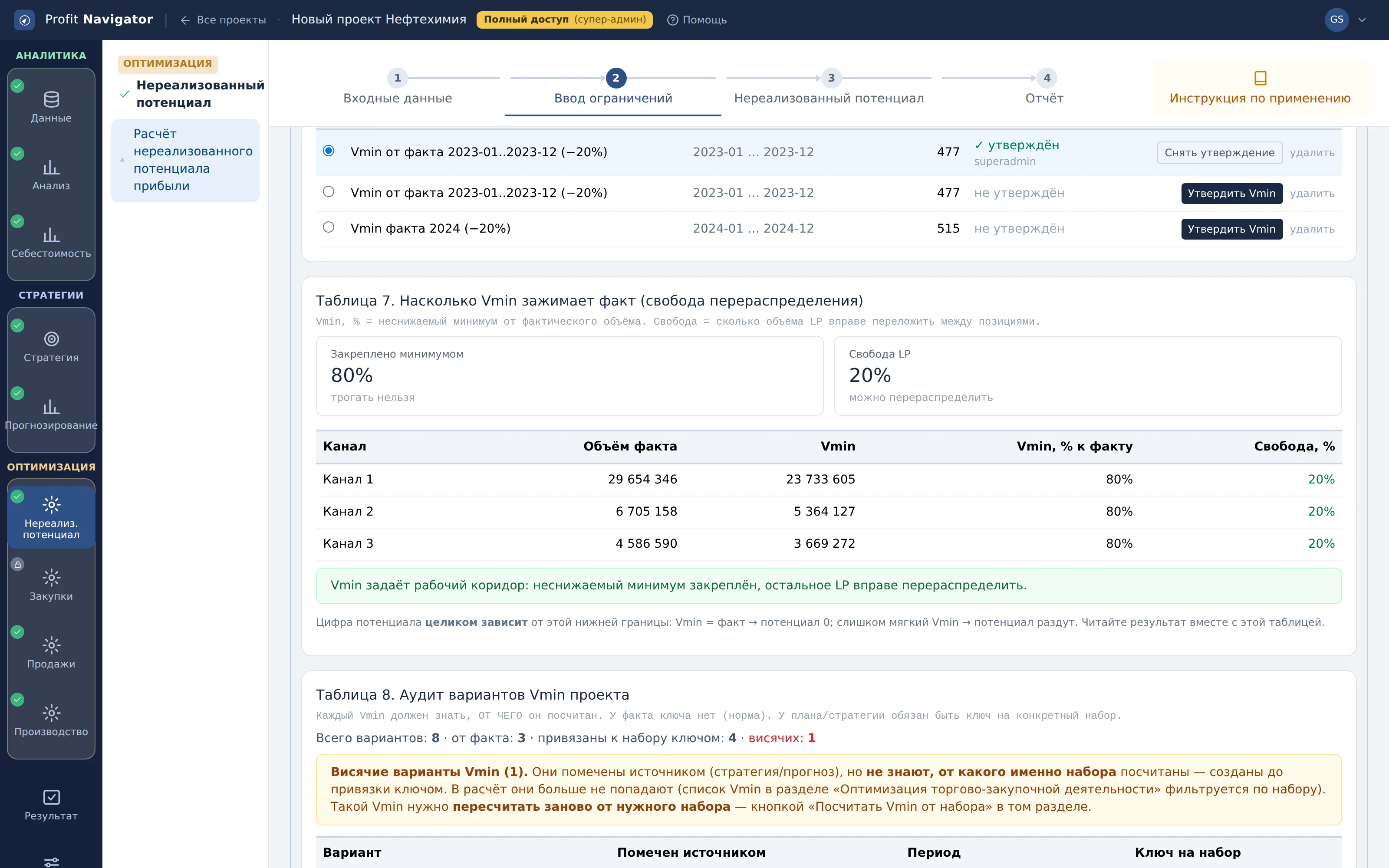This screenshot has height=868, width=1389.
Task: Go to step 4 Отчёт
Action: coord(1045,88)
